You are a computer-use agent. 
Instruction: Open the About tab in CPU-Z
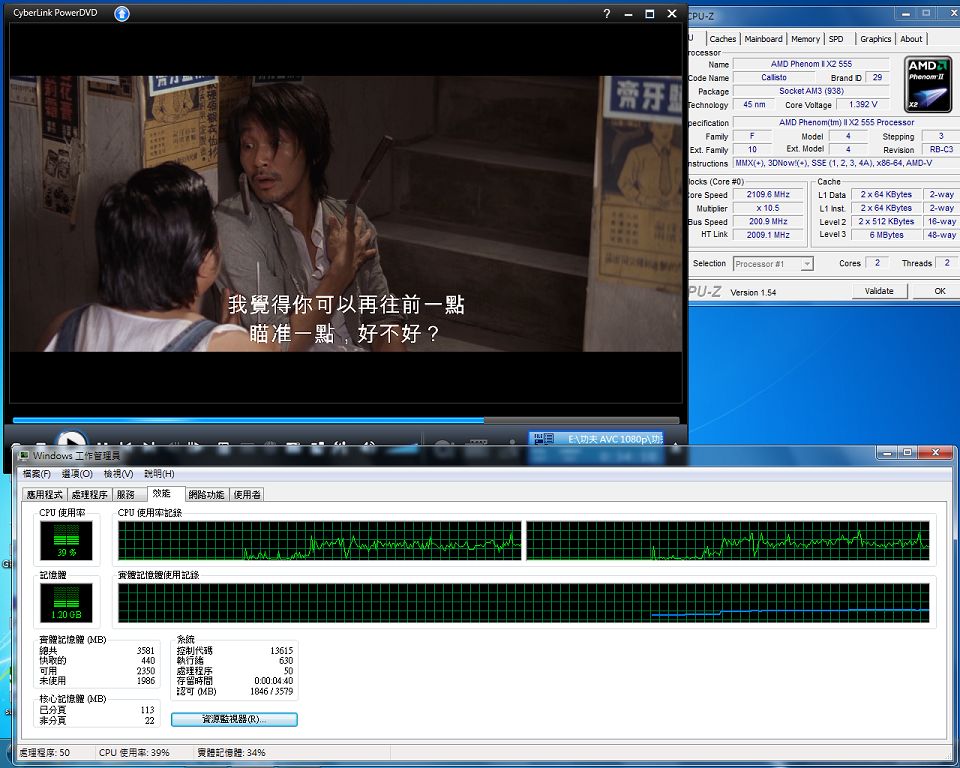(x=911, y=39)
